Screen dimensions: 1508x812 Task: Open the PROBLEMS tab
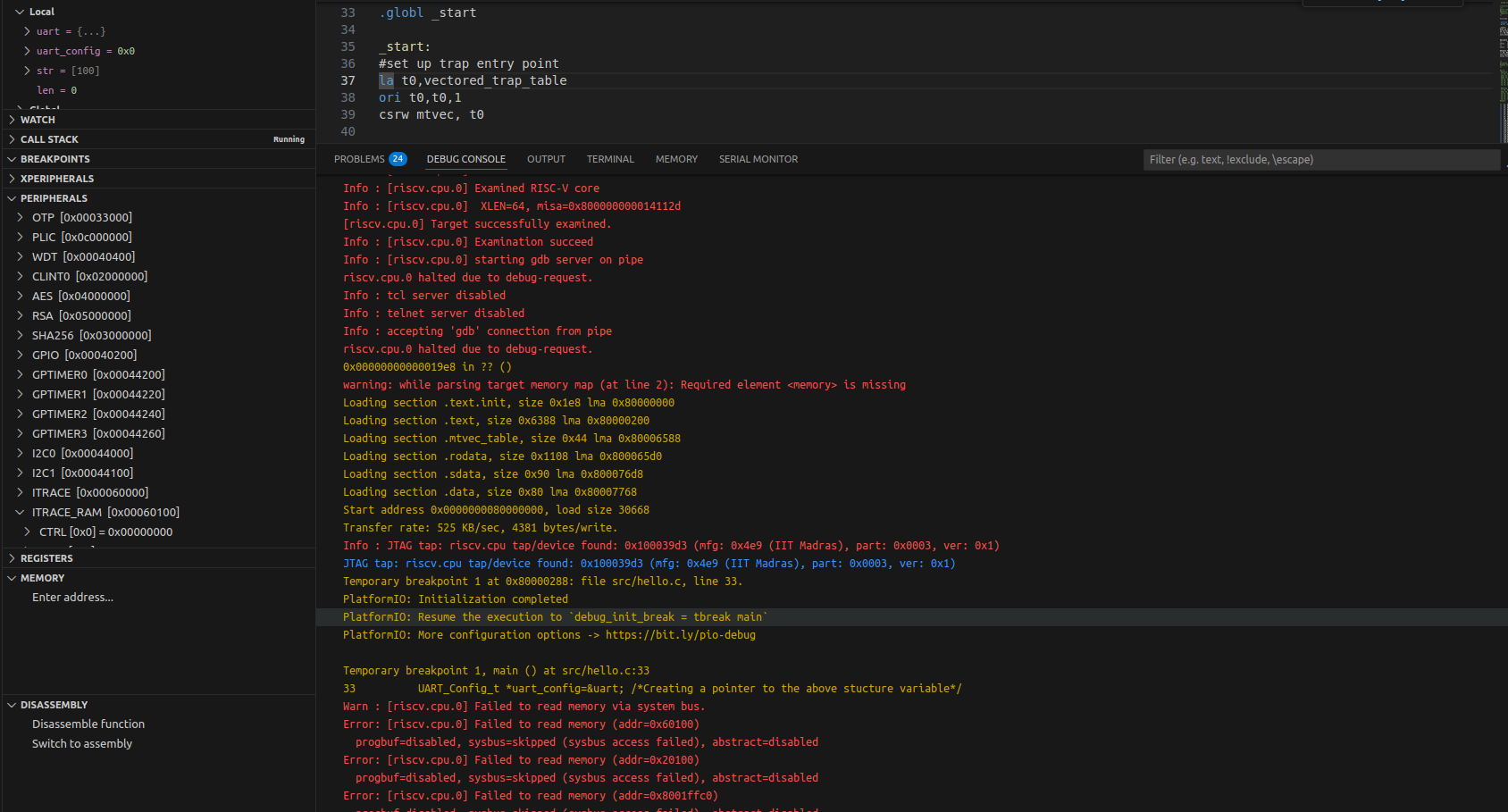pos(359,159)
